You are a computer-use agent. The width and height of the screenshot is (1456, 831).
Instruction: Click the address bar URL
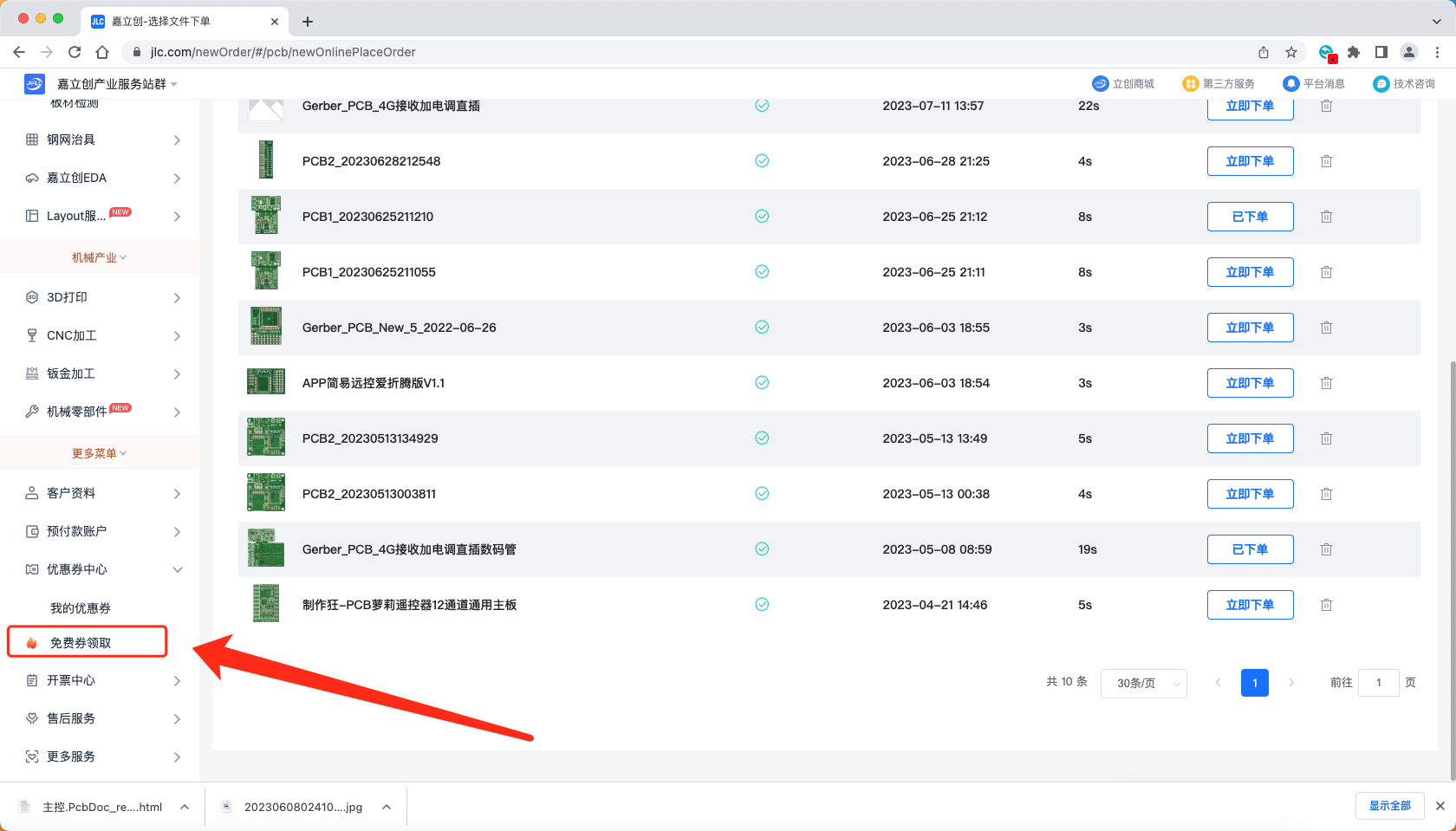pos(283,52)
